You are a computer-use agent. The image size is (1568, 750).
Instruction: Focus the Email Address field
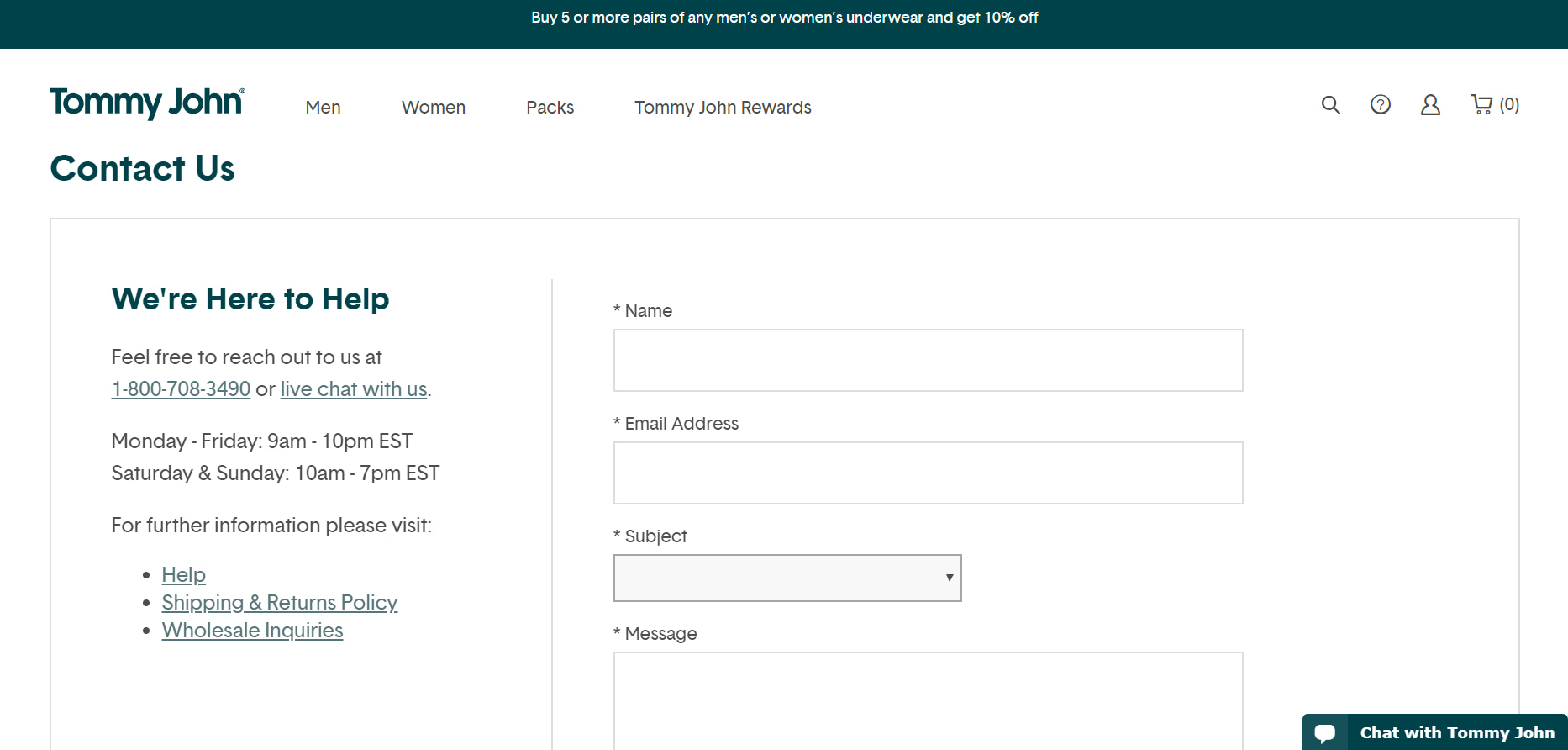tap(928, 473)
